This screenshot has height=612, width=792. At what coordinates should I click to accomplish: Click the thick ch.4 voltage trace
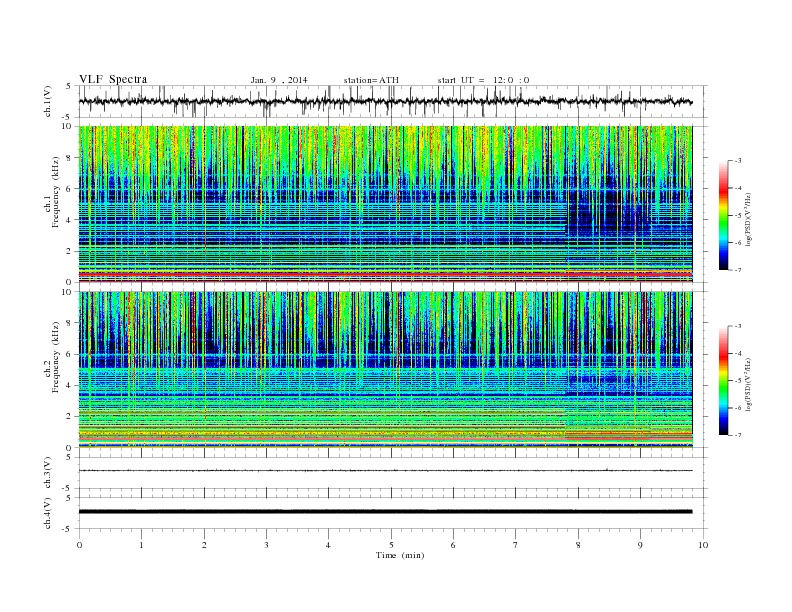[385, 512]
